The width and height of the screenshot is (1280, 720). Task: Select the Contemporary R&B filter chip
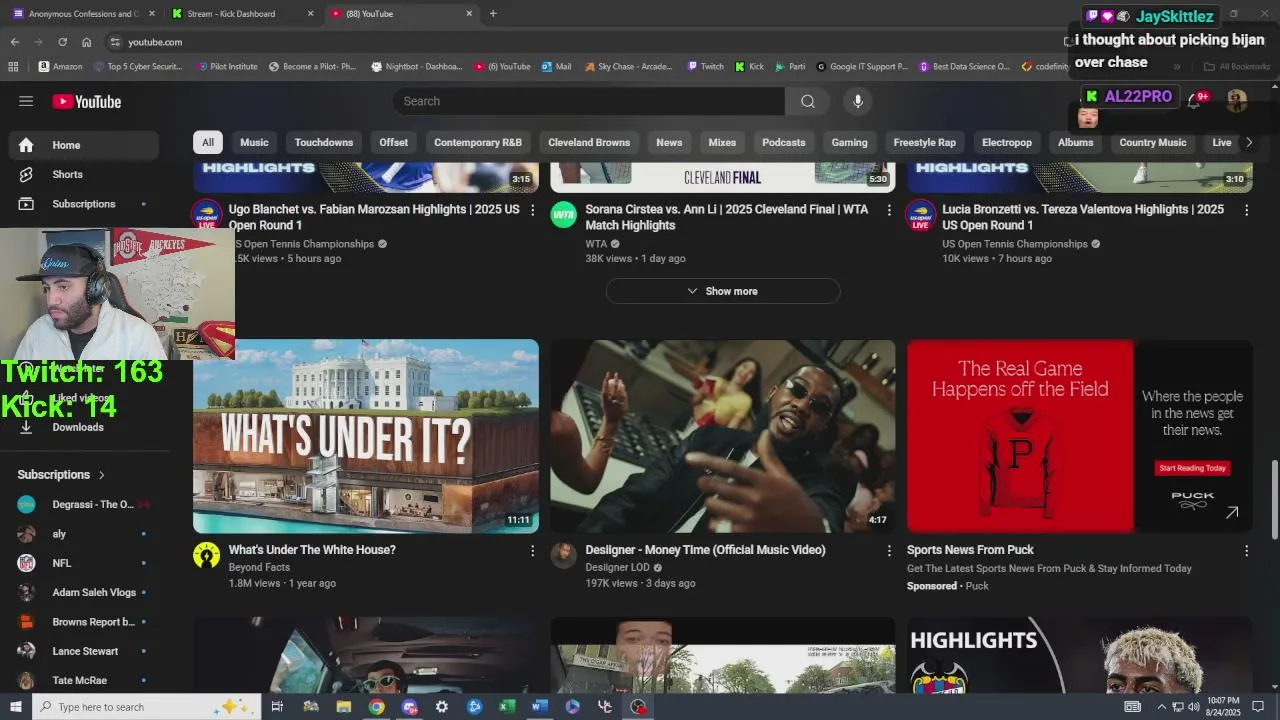coord(478,142)
